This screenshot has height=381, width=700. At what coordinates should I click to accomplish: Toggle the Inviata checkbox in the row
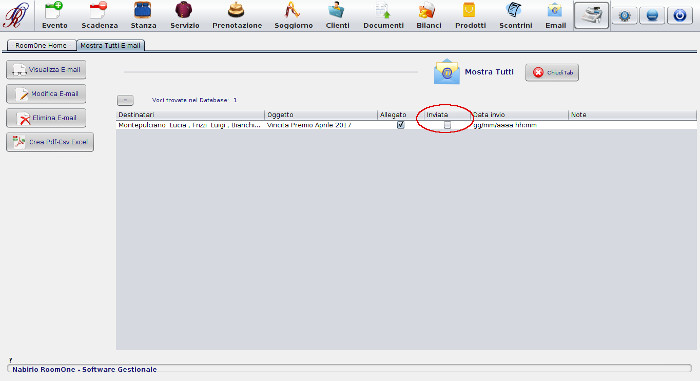(447, 126)
